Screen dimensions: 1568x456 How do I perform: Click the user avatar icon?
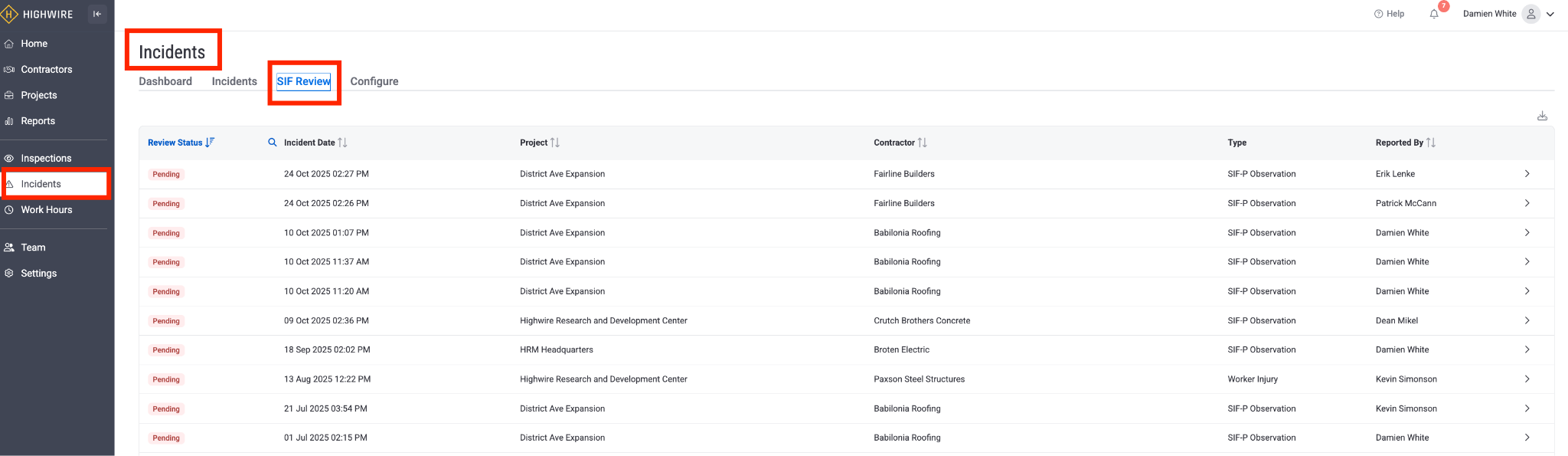coord(1530,14)
